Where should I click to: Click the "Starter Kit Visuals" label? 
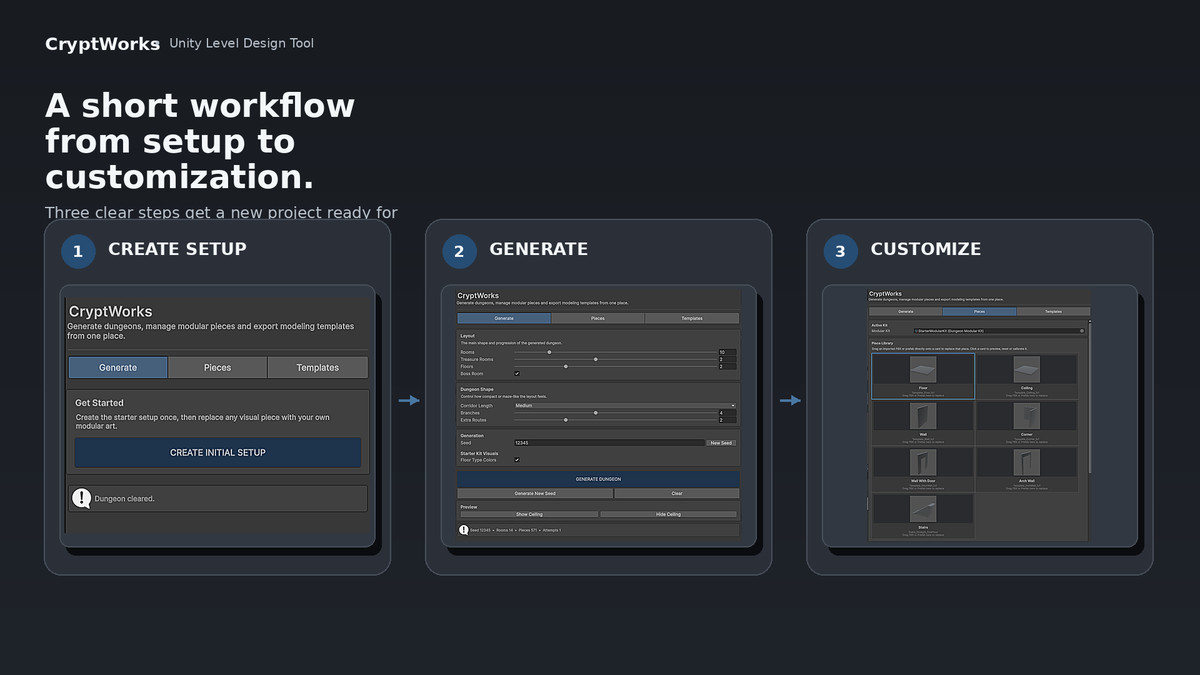tap(479, 453)
